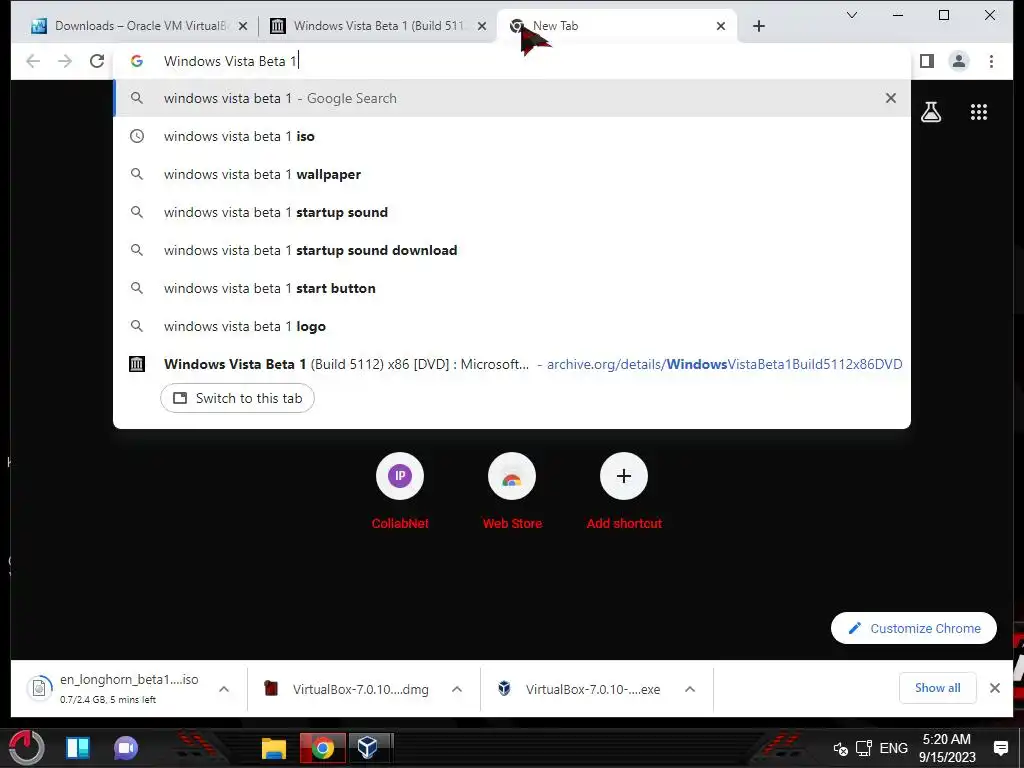1024x768 pixels.
Task: Select 'windows vista beta 1 wallpaper' suggestion
Action: pyautogui.click(x=512, y=174)
